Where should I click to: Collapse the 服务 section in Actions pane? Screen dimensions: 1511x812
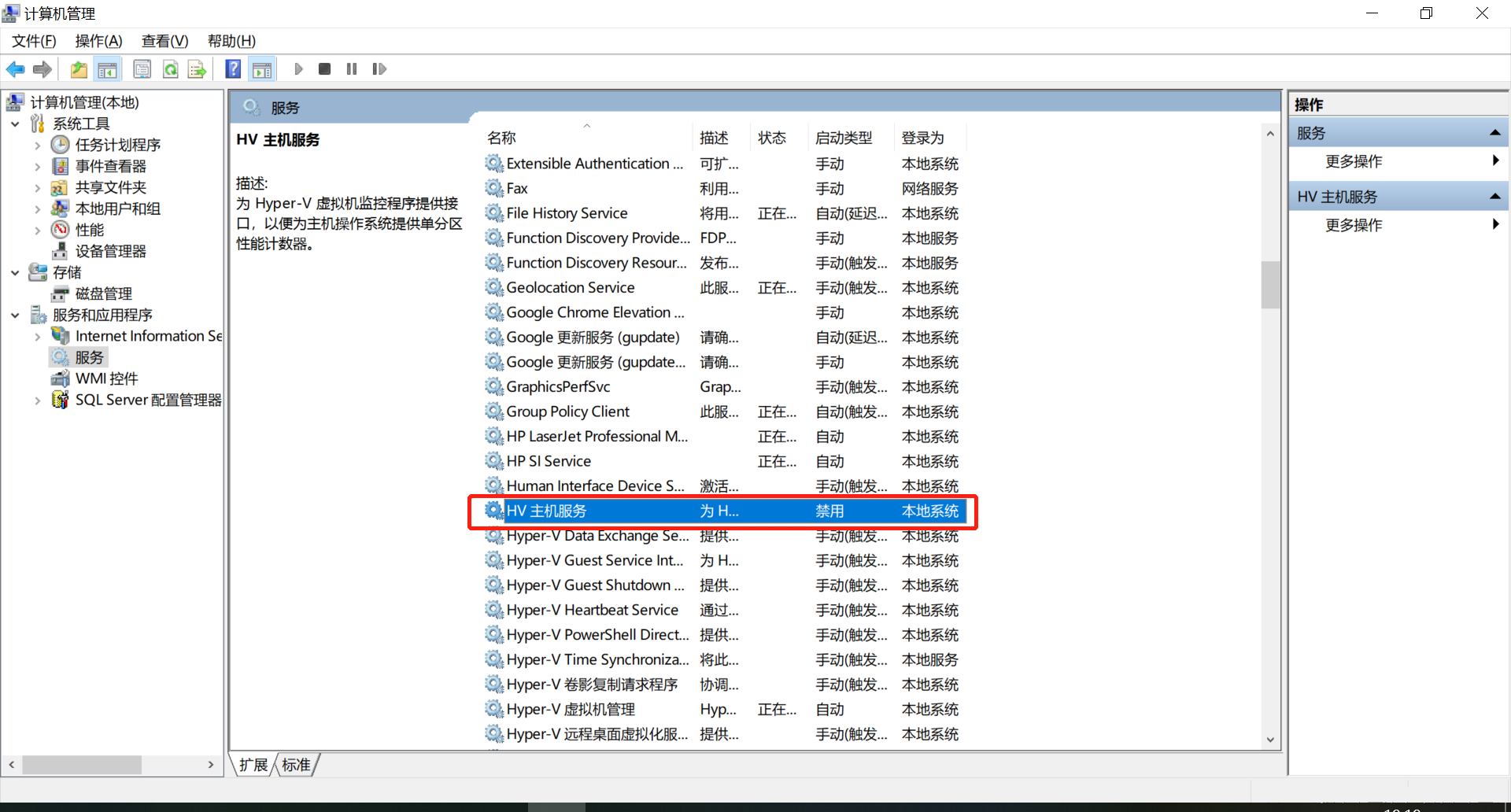pos(1495,133)
